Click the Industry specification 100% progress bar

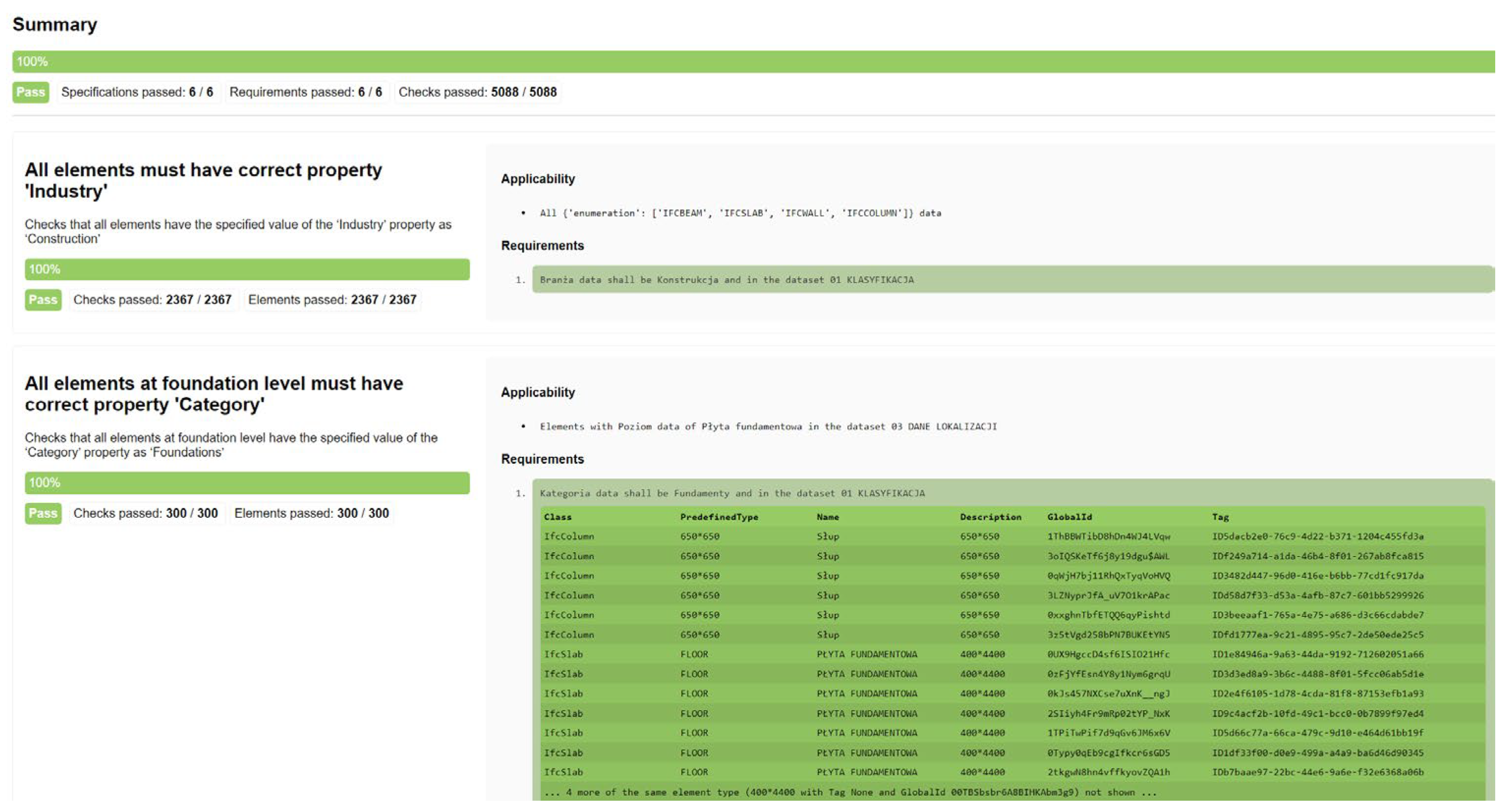tap(246, 269)
